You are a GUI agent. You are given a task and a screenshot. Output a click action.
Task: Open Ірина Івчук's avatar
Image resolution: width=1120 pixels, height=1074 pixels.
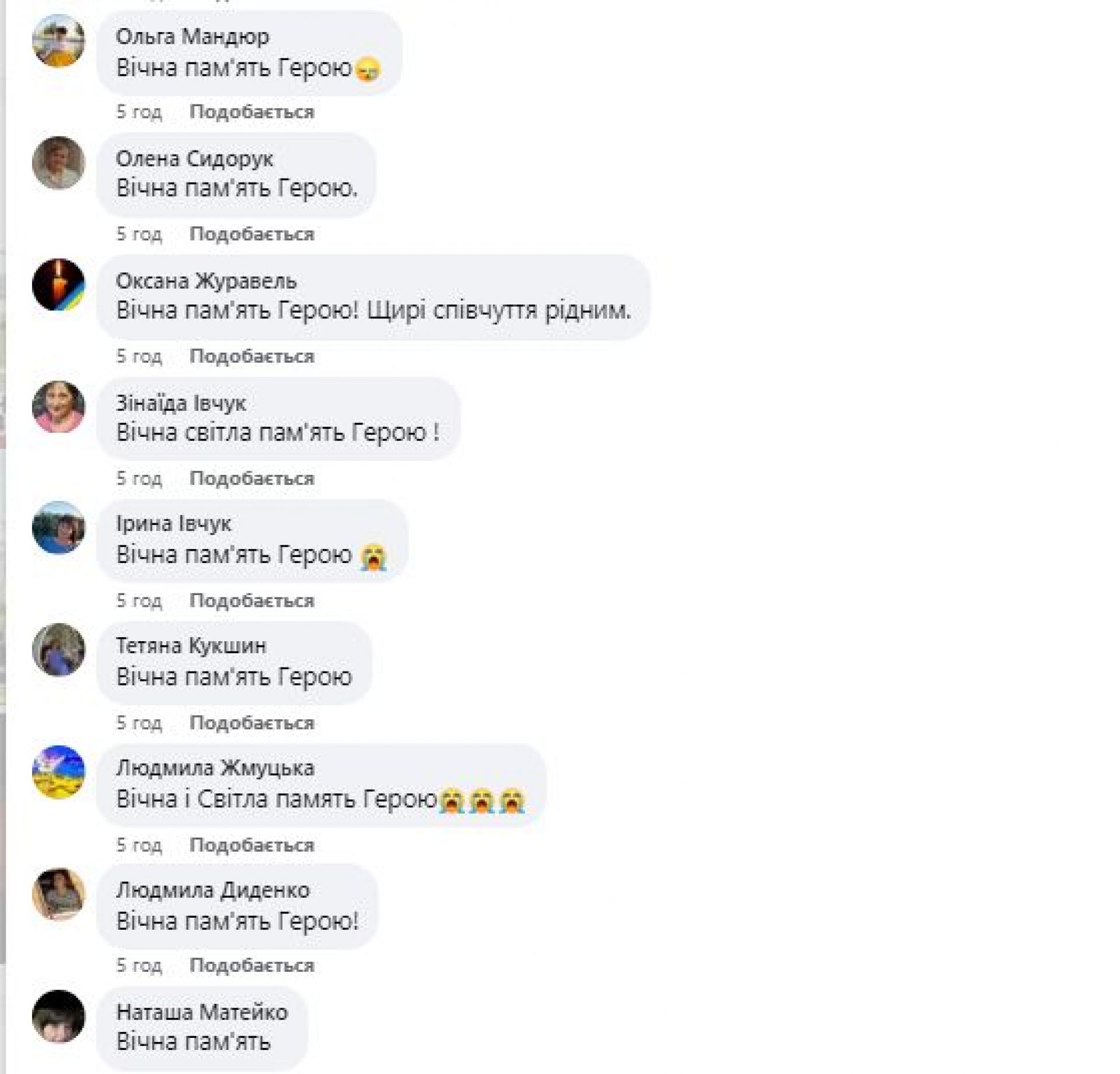[58, 528]
